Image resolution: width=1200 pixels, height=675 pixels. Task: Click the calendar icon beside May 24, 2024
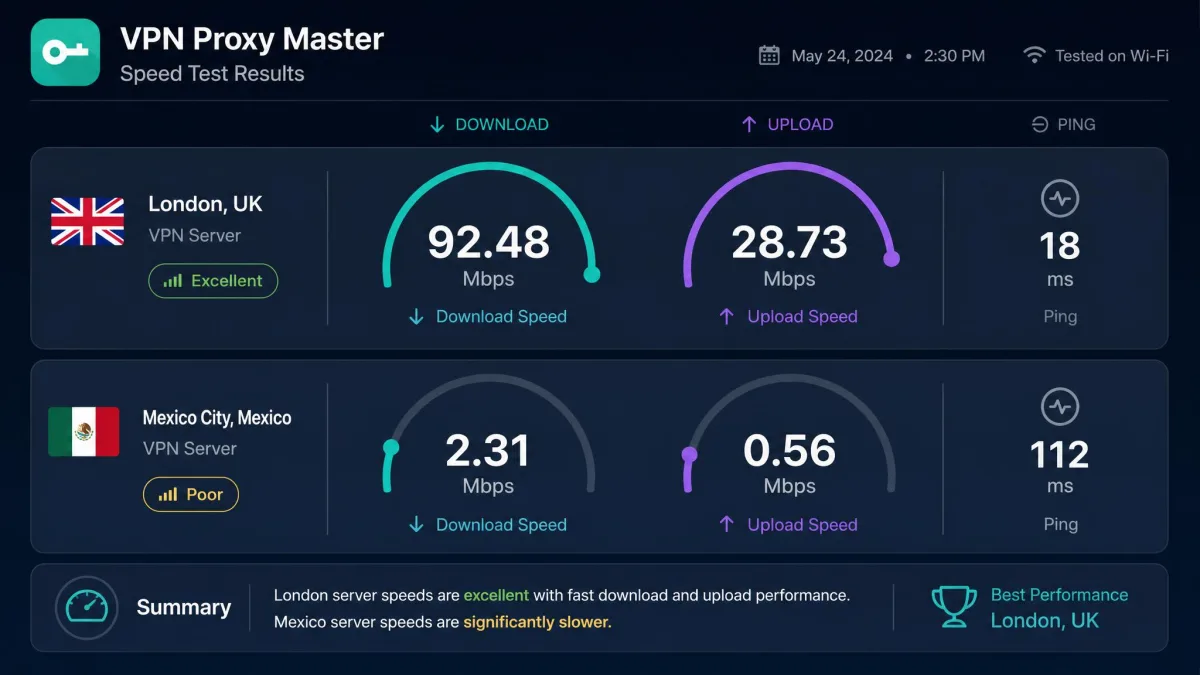tap(769, 55)
